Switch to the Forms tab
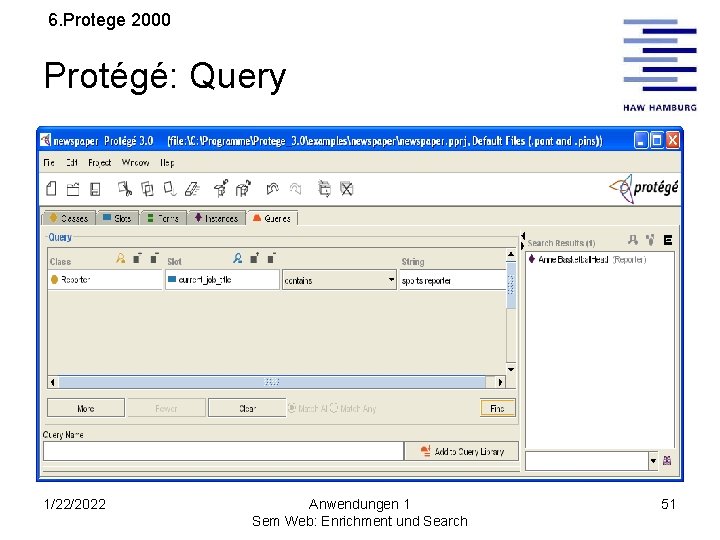720x540 pixels. (x=163, y=218)
